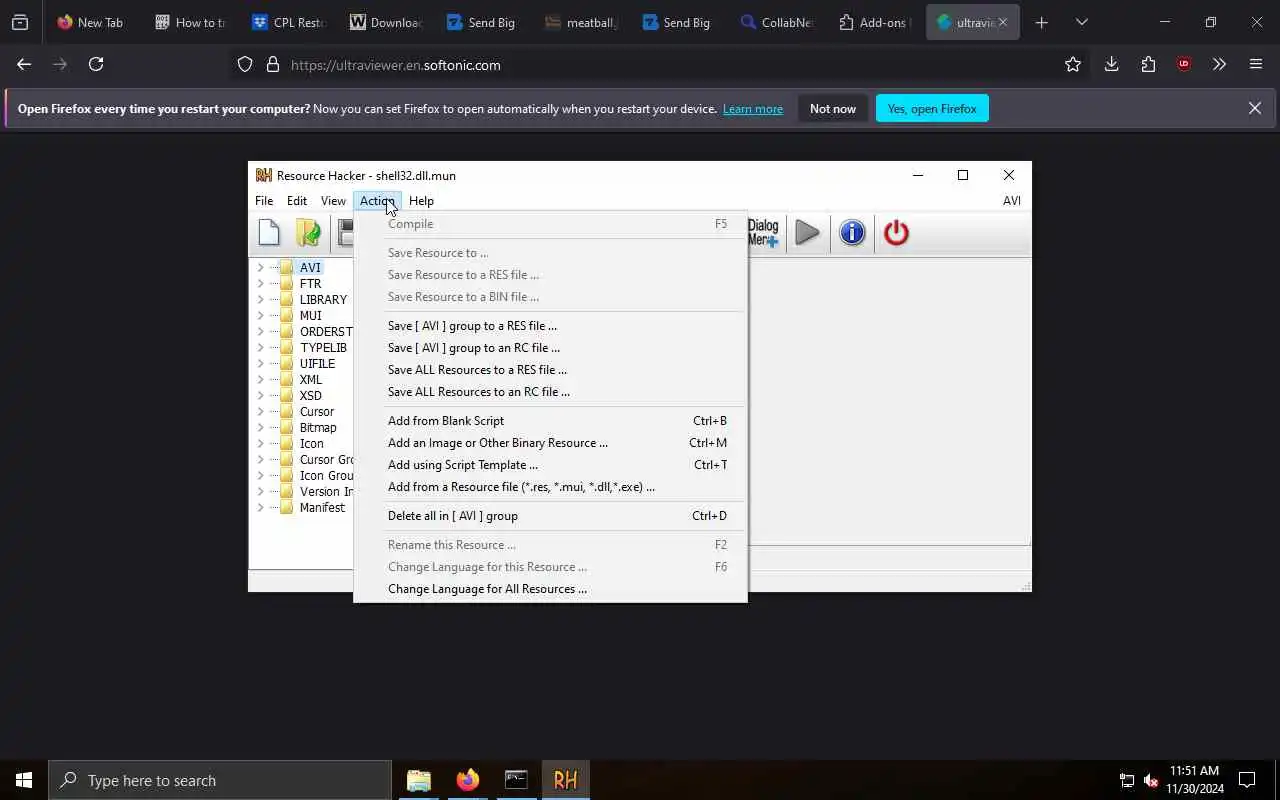Show more tools chevron in Firefox toolbar
This screenshot has width=1280, height=800.
(x=1219, y=64)
